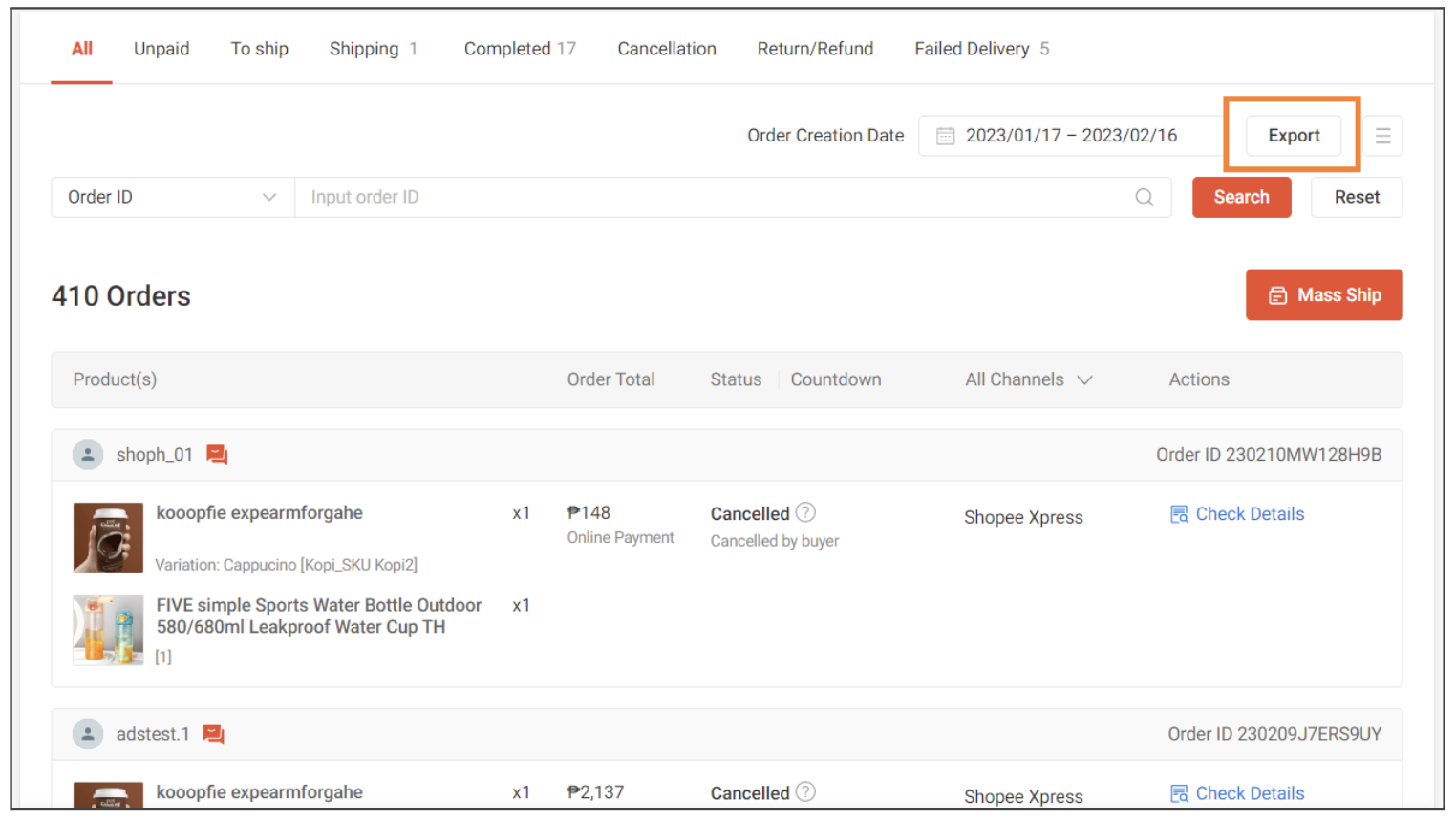Click the help icon next to first Cancelled status

click(806, 513)
